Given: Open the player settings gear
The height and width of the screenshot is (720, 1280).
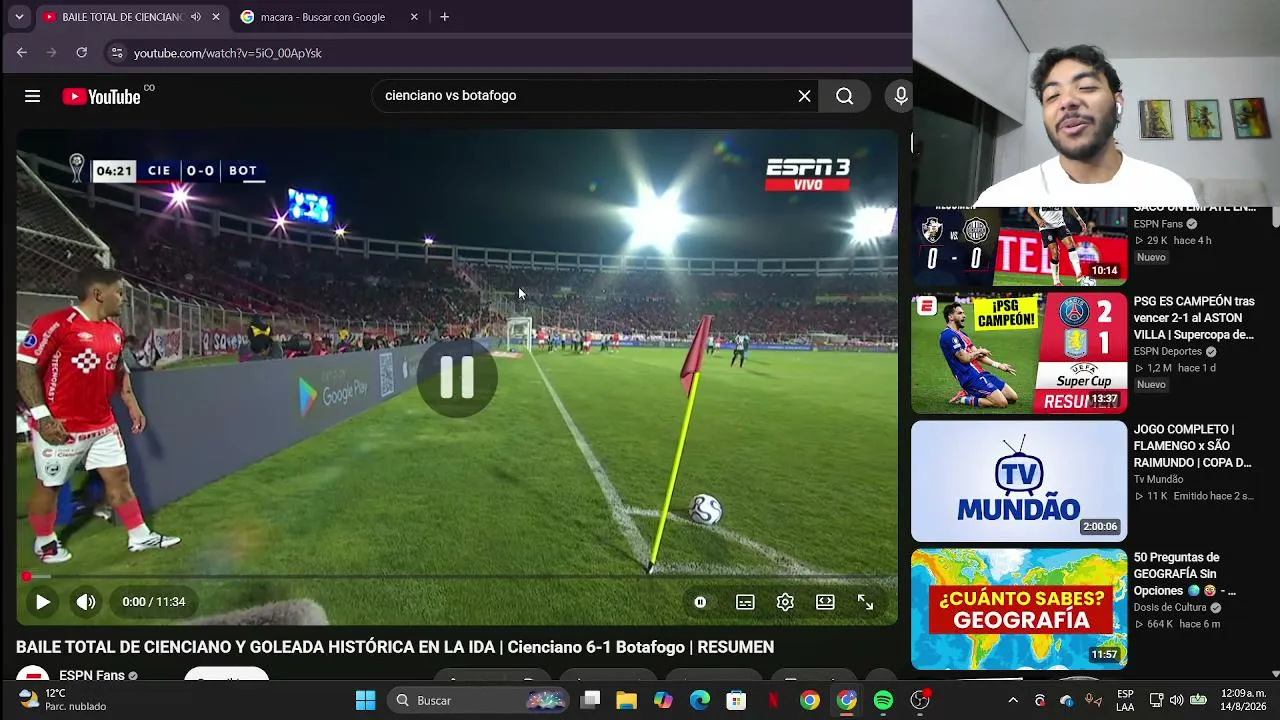Looking at the screenshot, I should point(785,602).
